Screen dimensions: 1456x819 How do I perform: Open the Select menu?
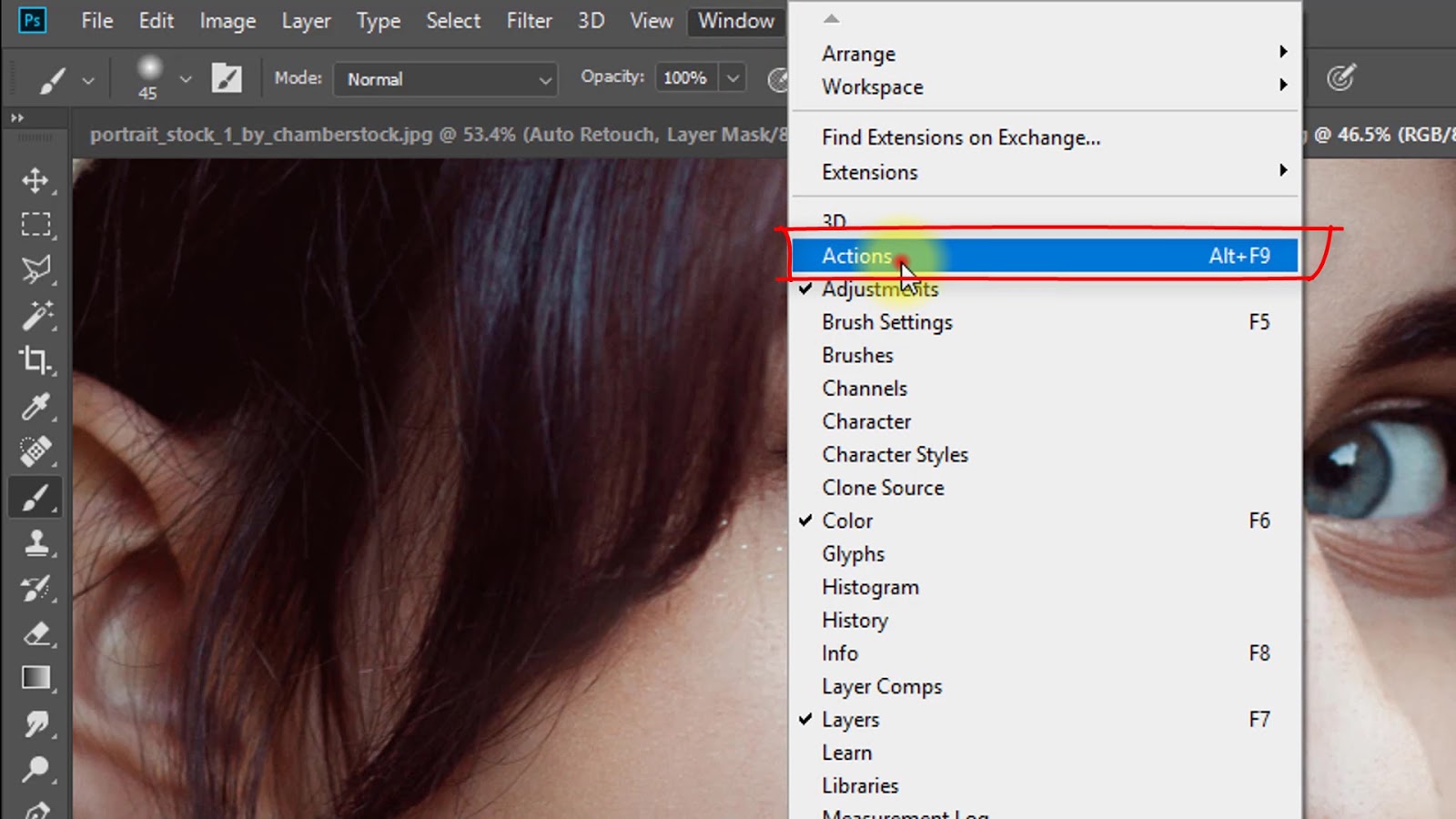453,20
